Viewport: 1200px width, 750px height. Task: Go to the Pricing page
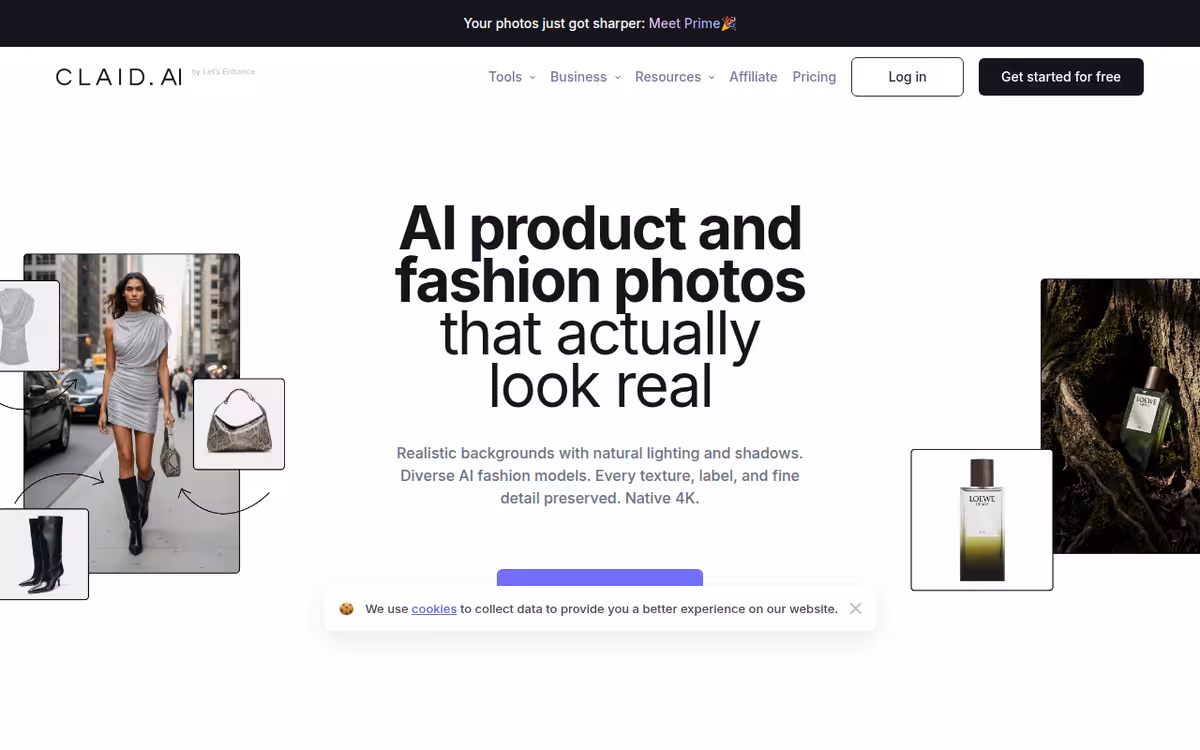(x=814, y=77)
